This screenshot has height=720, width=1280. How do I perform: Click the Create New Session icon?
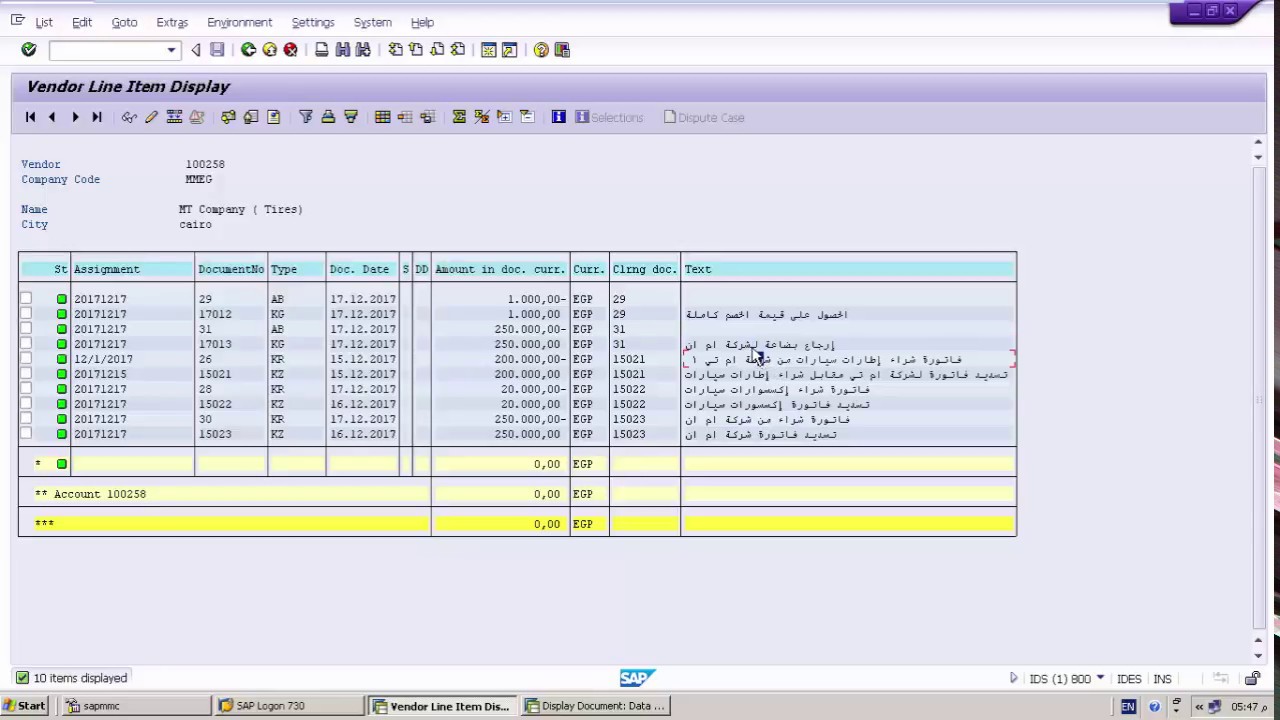(488, 50)
